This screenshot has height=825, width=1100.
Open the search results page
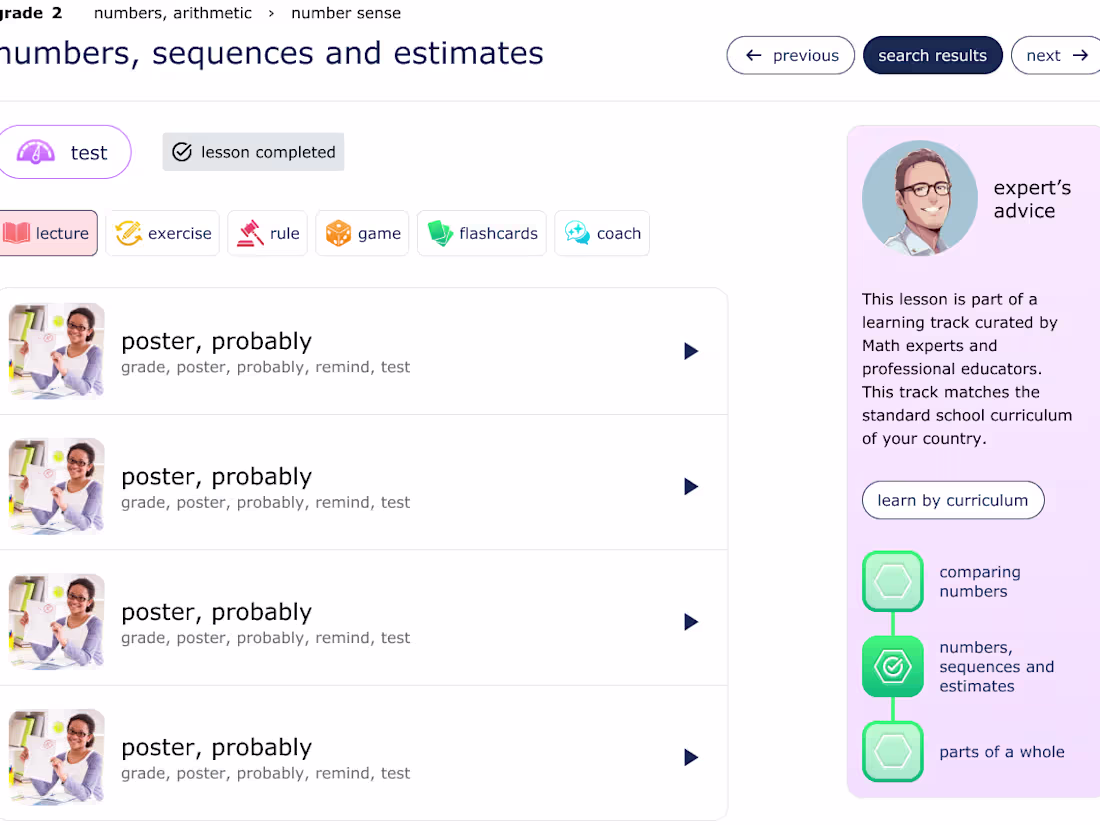[932, 55]
